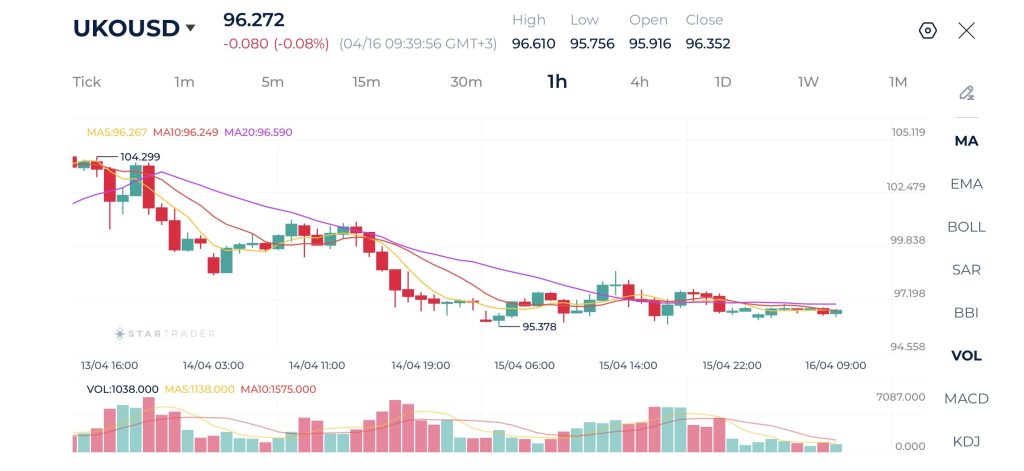Select the 4h timeframe tab
Image resolution: width=1024 pixels, height=471 pixels.
tap(639, 82)
